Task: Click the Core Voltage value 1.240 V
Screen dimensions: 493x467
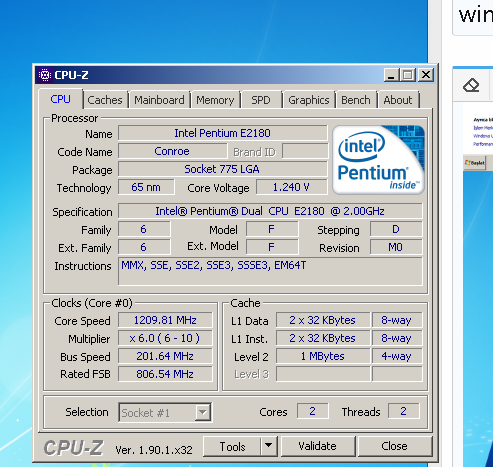Action: tap(292, 187)
